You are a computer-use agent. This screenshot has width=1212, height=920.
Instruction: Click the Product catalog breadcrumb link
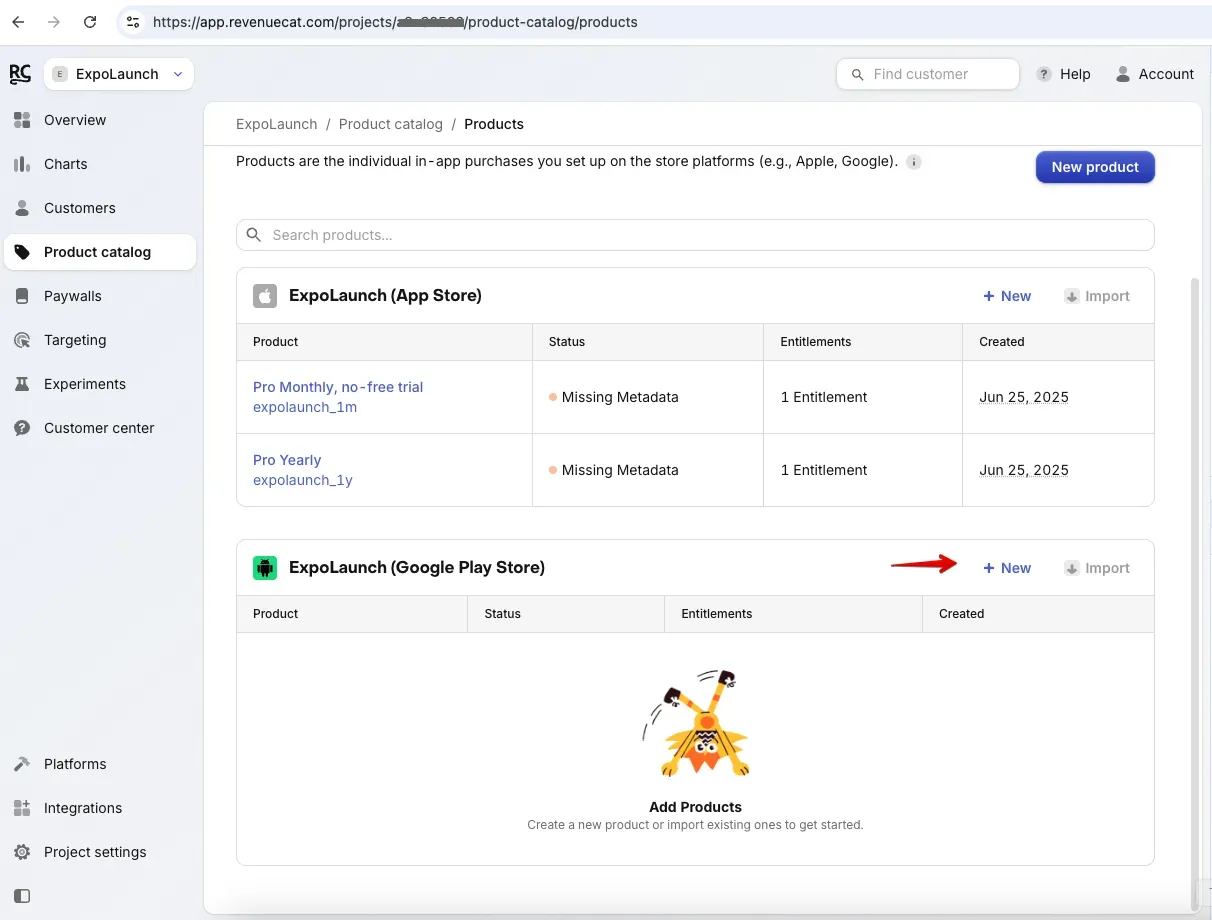pyautogui.click(x=390, y=124)
